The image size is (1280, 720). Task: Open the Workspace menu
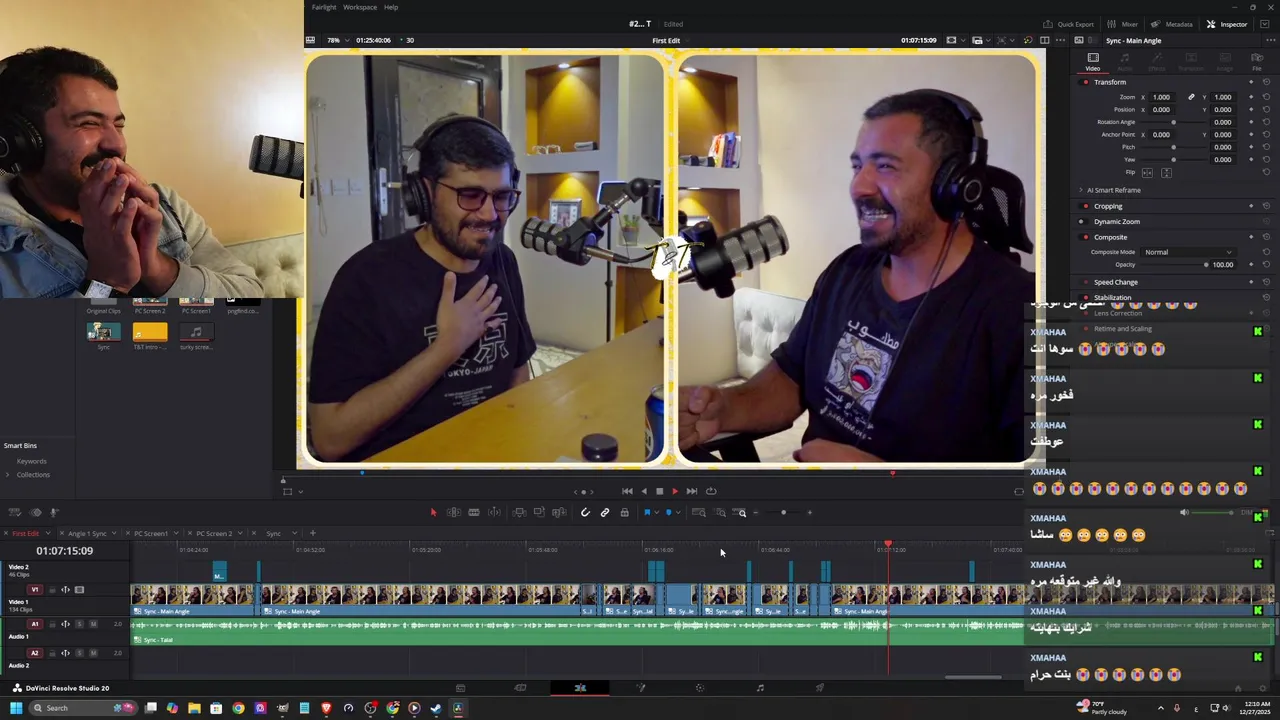click(x=360, y=7)
